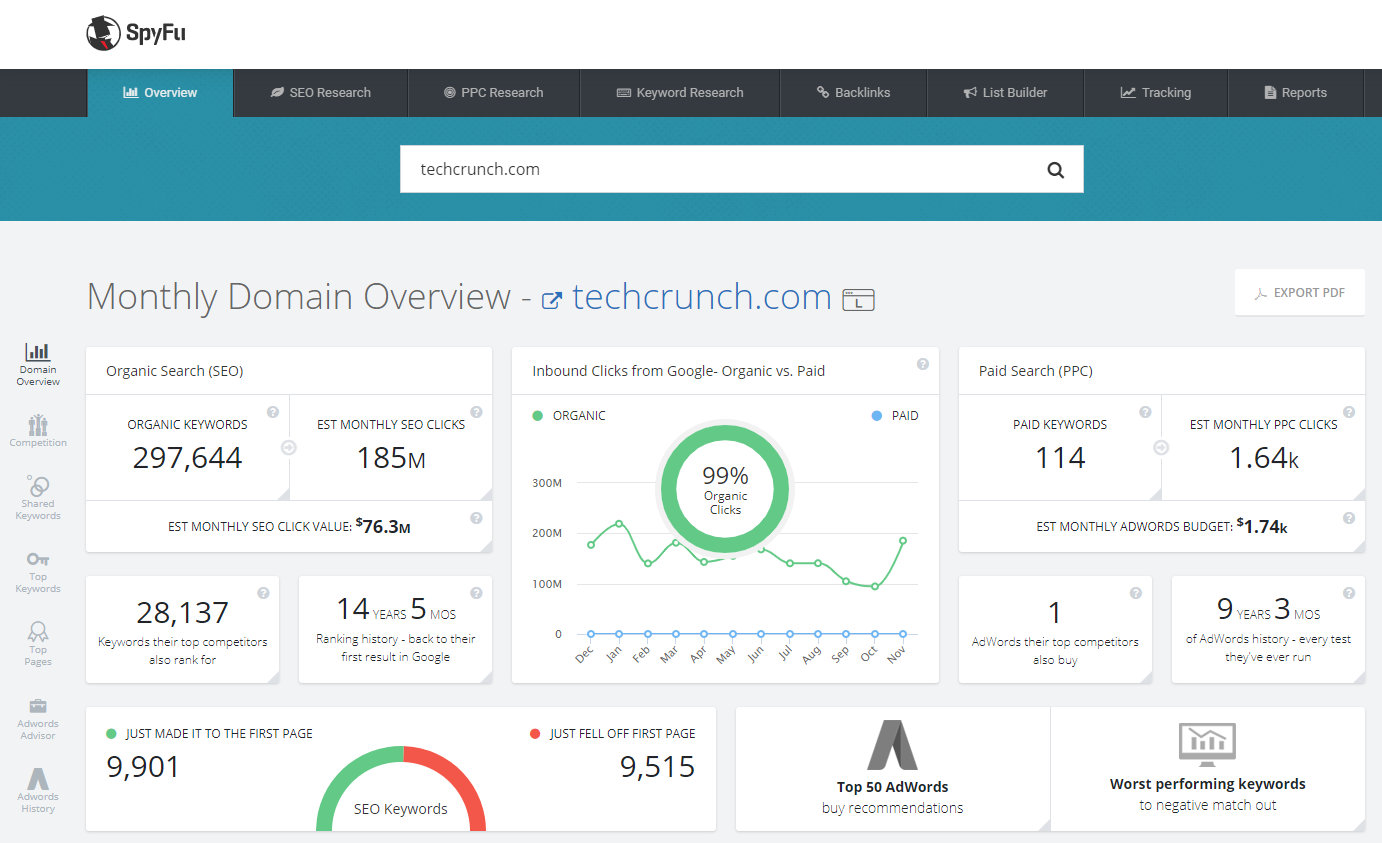Click the Est Monthly SEO Click Value row
This screenshot has height=843, width=1382.
289,526
